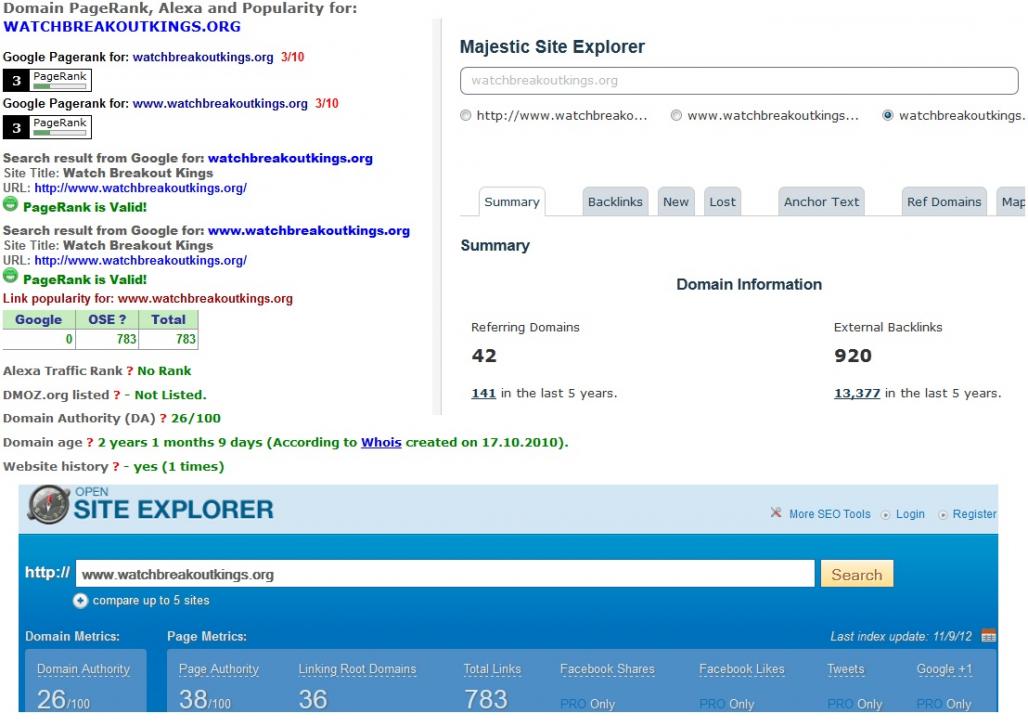This screenshot has width=1028, height=726.
Task: Click the Total column header in popularity table
Action: click(x=168, y=319)
